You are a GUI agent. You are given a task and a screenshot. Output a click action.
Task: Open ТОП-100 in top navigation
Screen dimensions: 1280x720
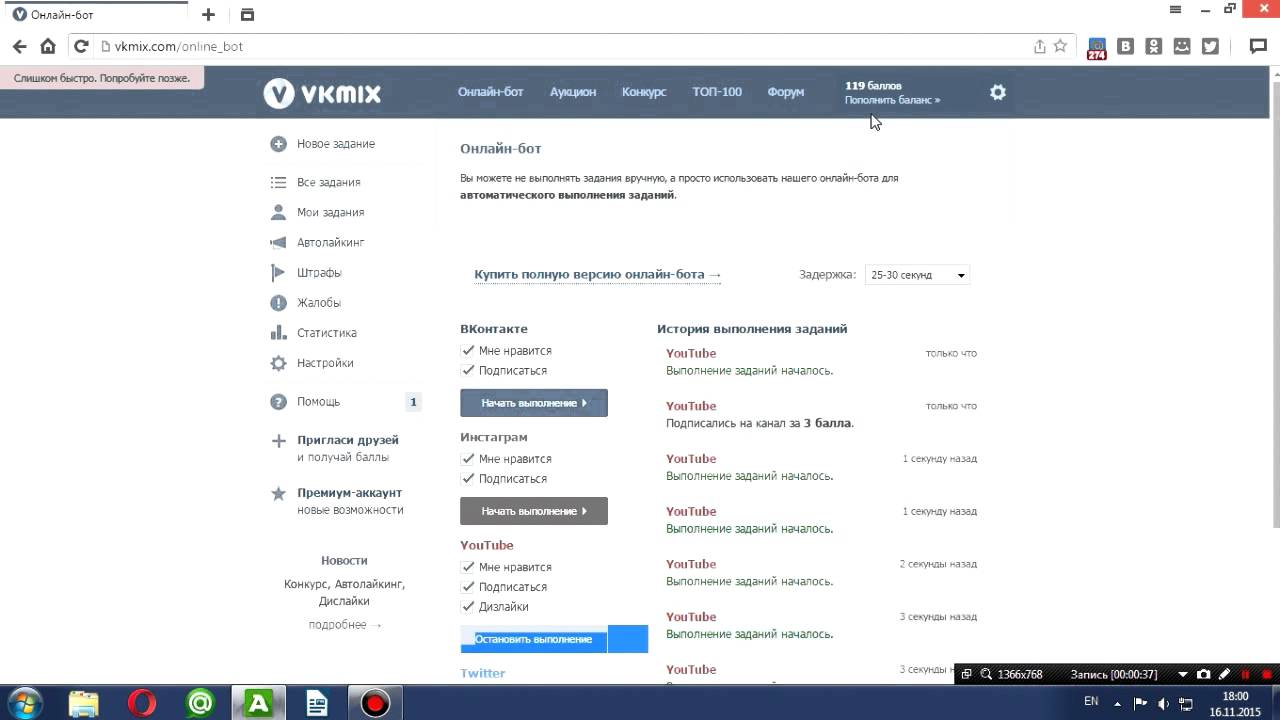pyautogui.click(x=717, y=92)
